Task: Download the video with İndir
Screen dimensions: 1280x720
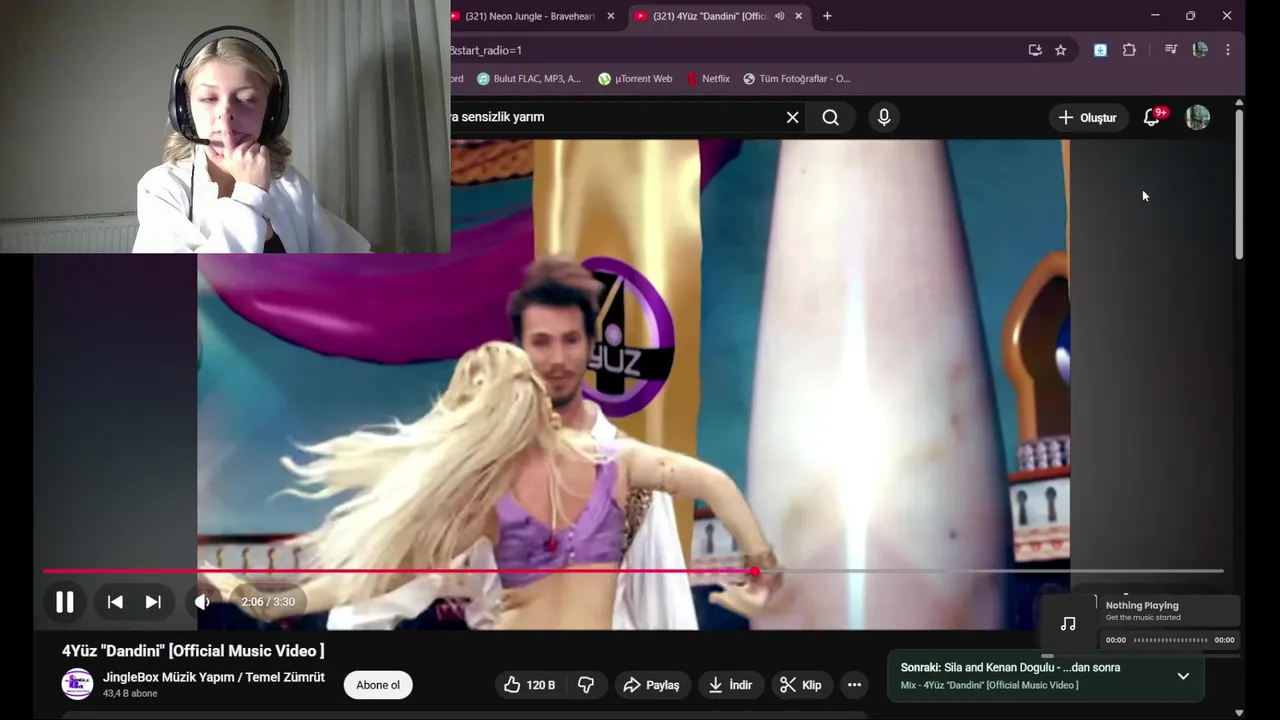Action: [x=730, y=685]
